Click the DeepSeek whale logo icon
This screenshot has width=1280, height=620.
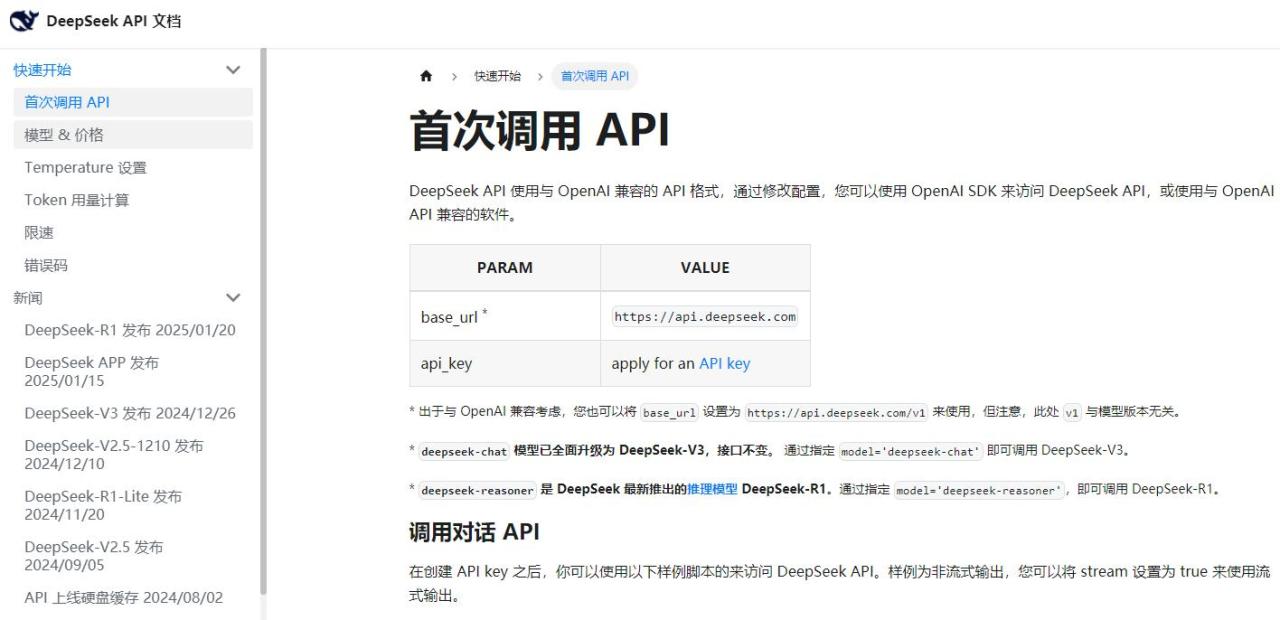click(x=24, y=21)
